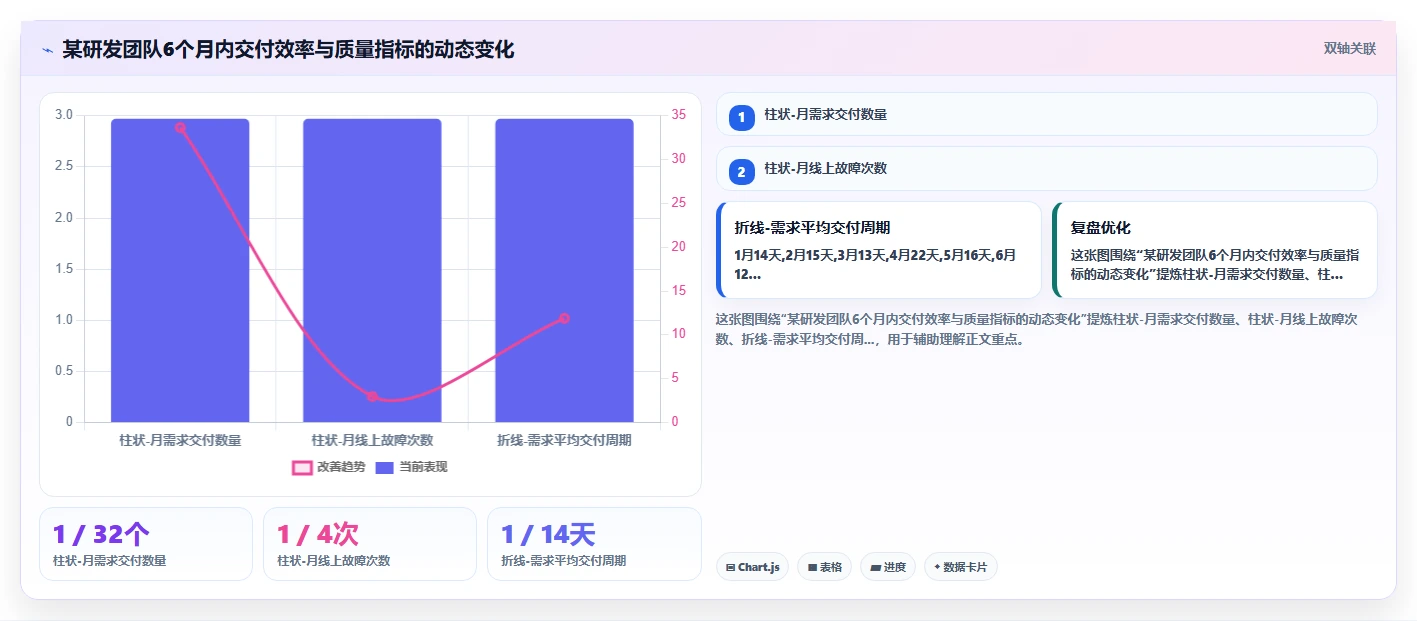
Task: Click the 改善趋势 legend label
Action: click(341, 467)
